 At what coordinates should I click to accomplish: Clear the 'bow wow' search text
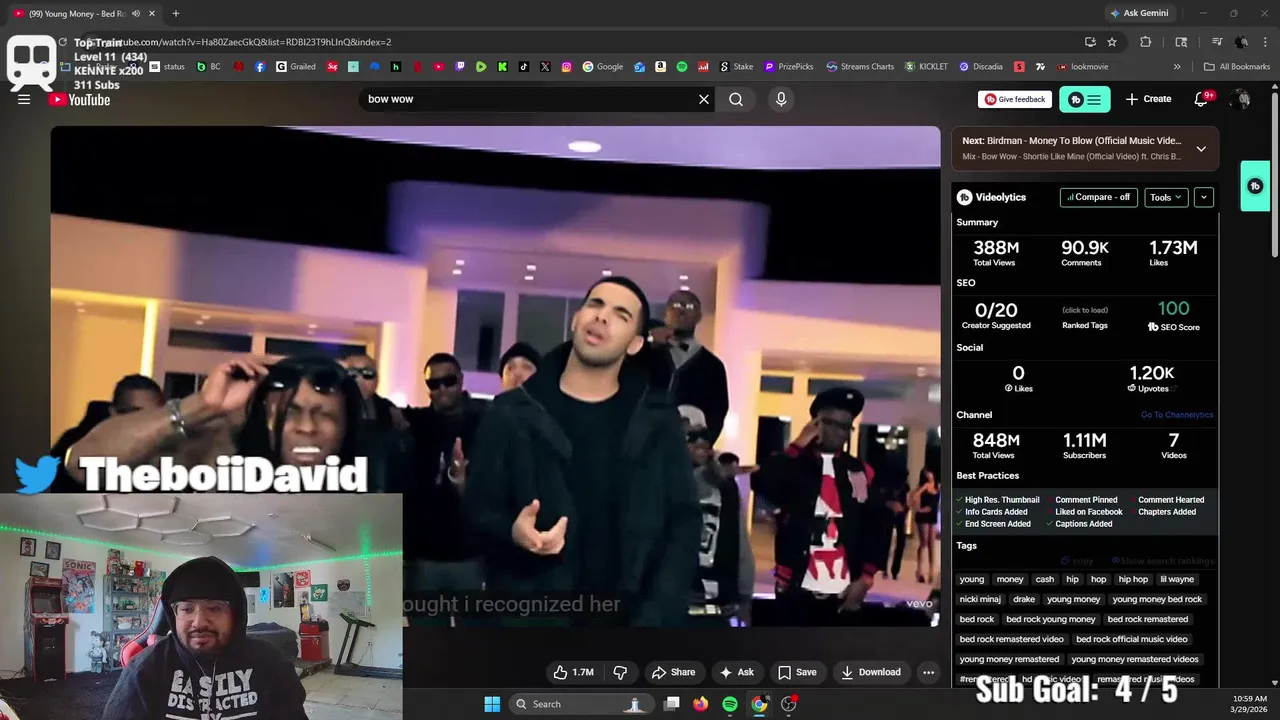[704, 99]
